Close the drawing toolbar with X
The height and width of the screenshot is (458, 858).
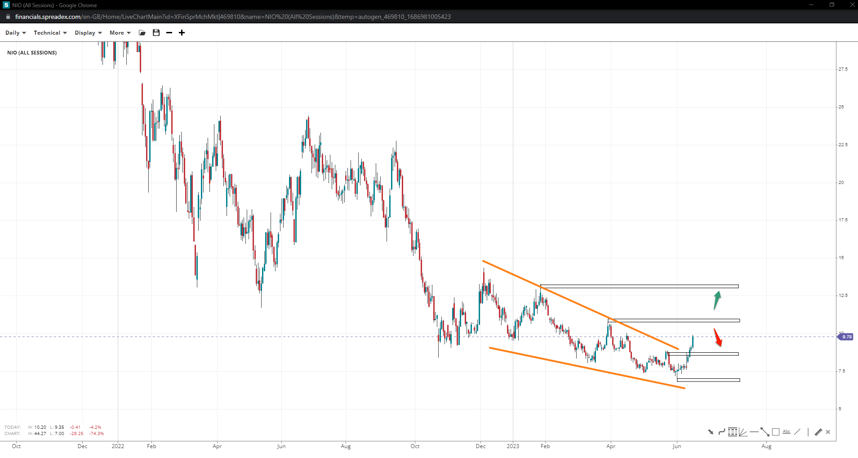click(828, 432)
